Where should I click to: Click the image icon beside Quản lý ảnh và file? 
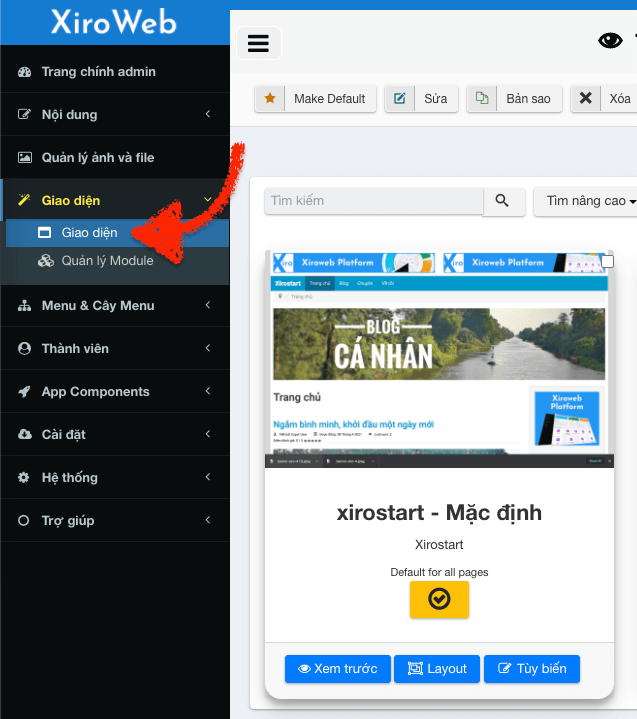tap(24, 158)
